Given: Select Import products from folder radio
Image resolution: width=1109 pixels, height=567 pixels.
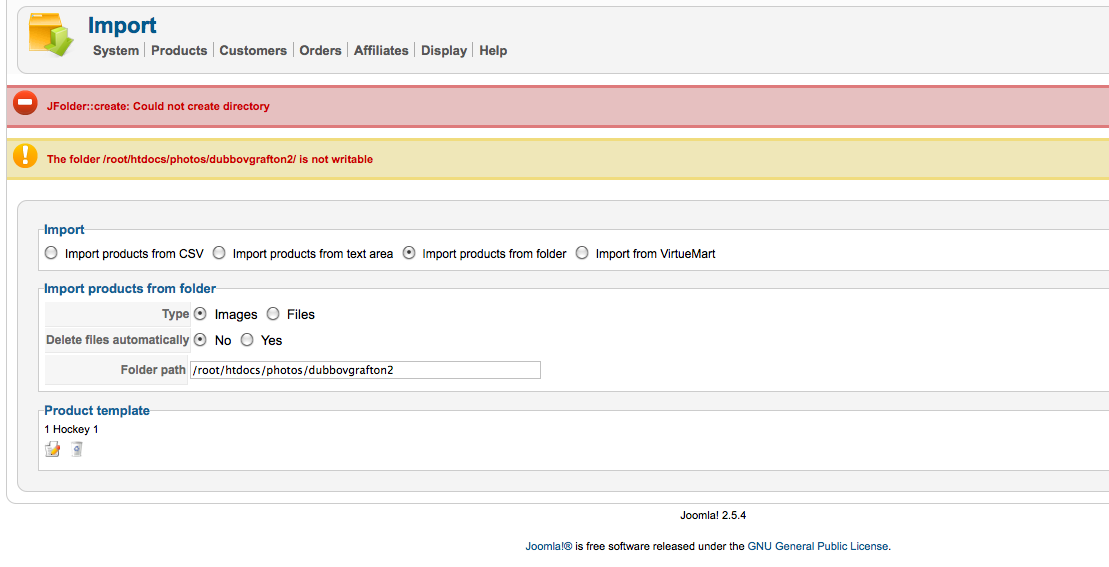Looking at the screenshot, I should [x=409, y=254].
